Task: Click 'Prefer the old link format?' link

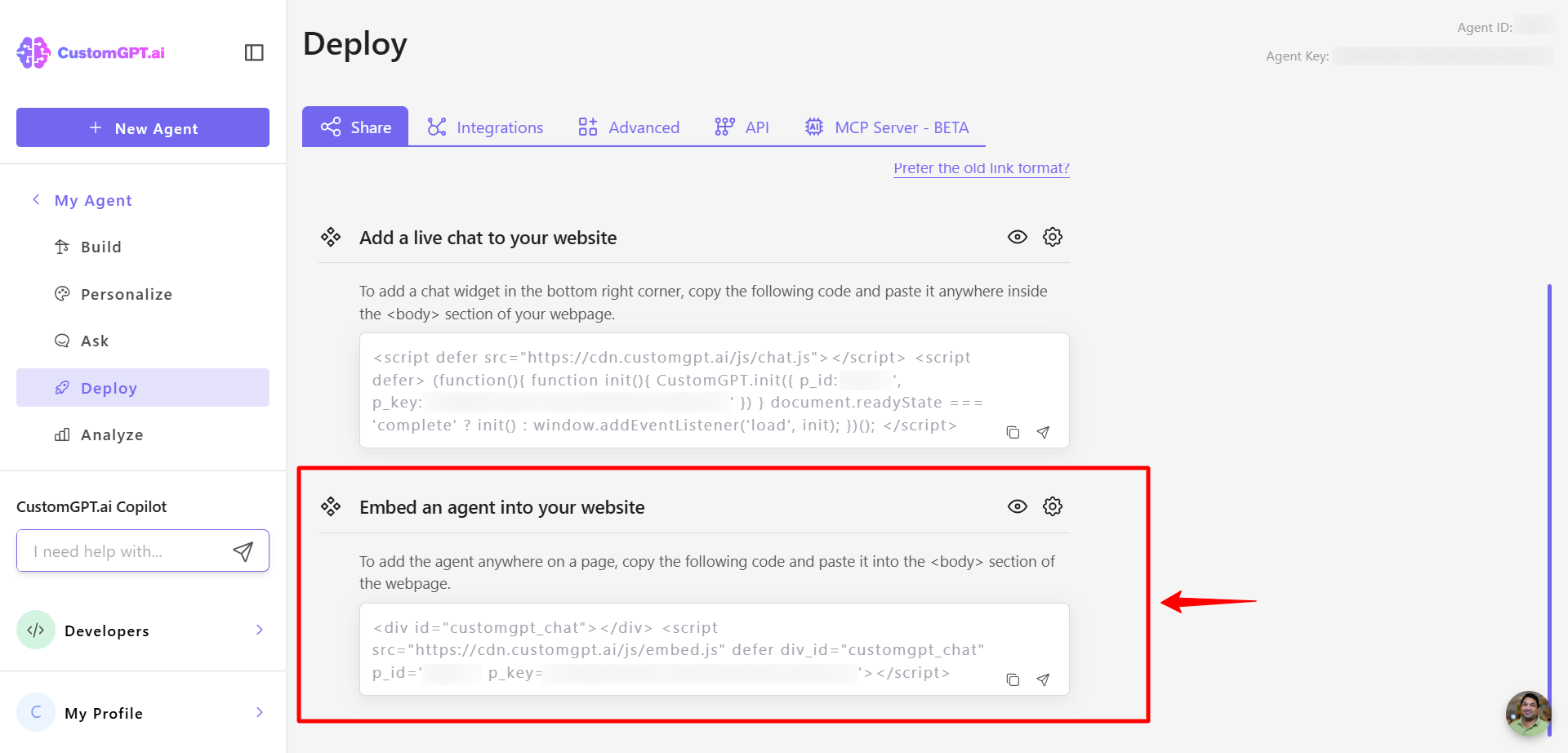Action: tap(982, 168)
